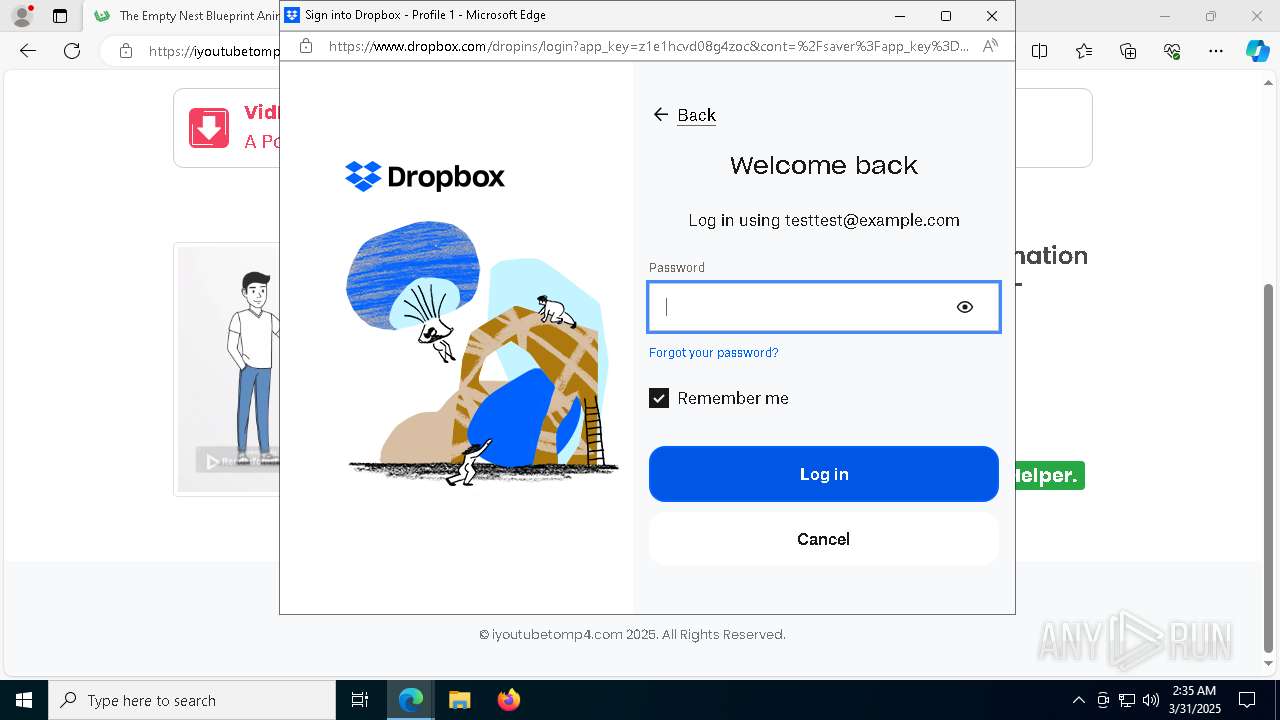Screen dimensions: 1280x720
Task: Click the taskbar search box
Action: tap(192, 700)
